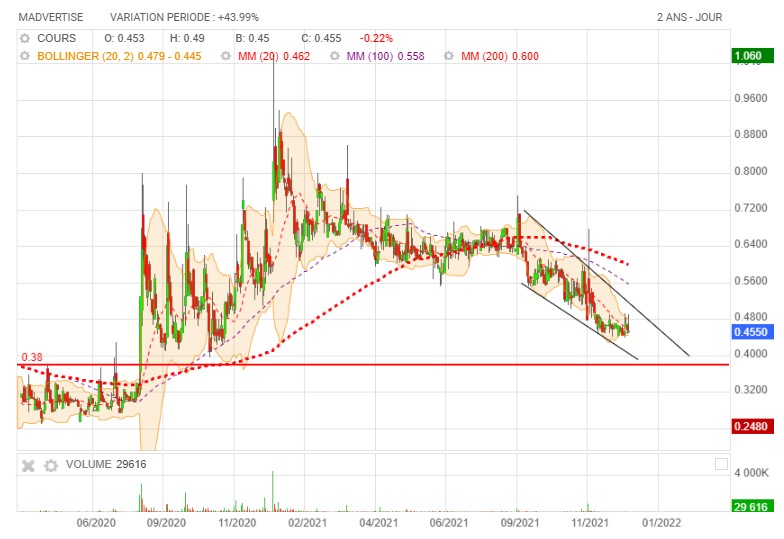The image size is (784, 539).
Task: Click the VARIATION PERIODE +43.99% text
Action: coord(184,17)
